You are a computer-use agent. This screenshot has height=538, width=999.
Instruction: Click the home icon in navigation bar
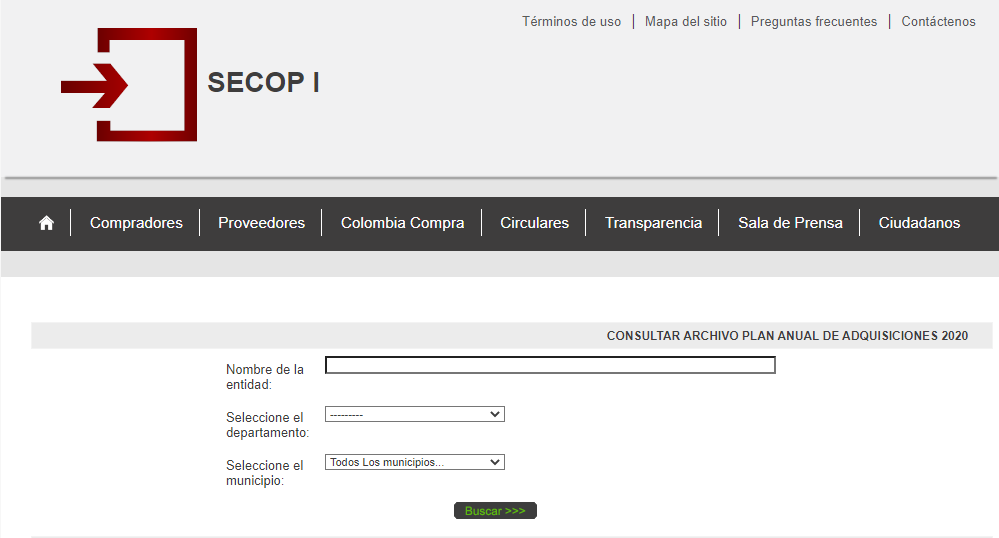[x=46, y=223]
